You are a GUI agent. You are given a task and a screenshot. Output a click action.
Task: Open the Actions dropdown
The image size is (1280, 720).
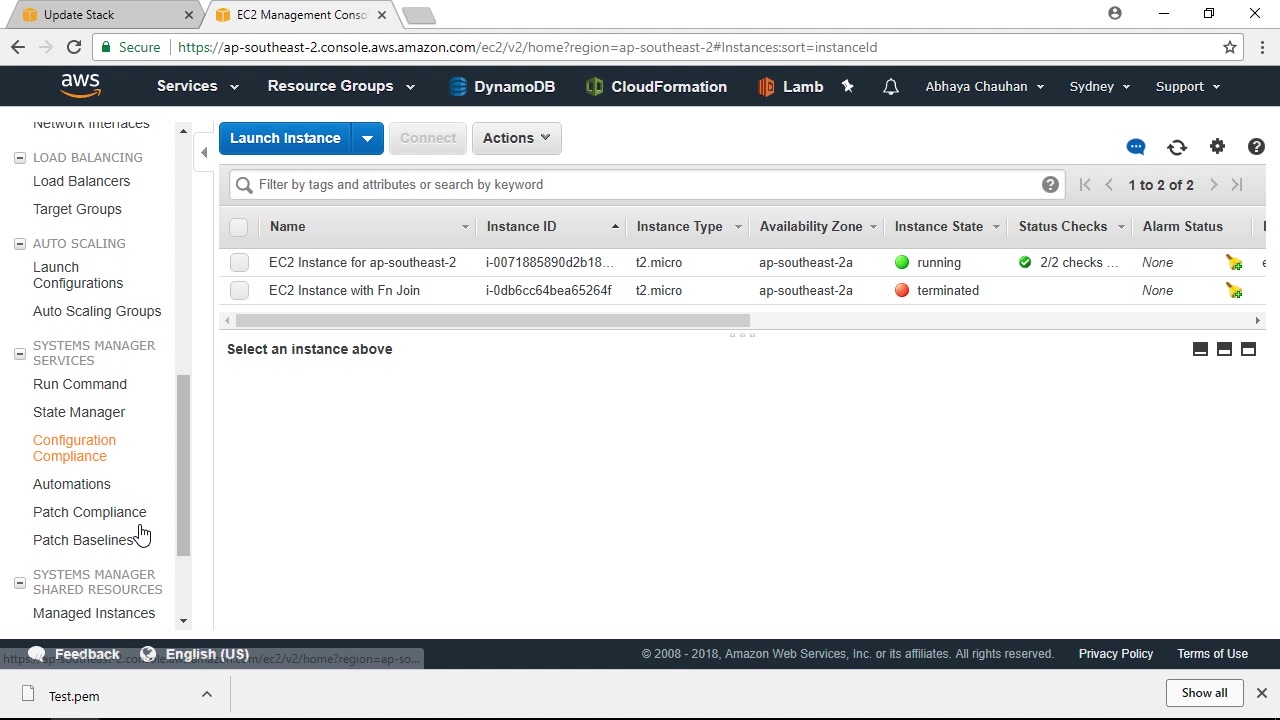coord(517,138)
